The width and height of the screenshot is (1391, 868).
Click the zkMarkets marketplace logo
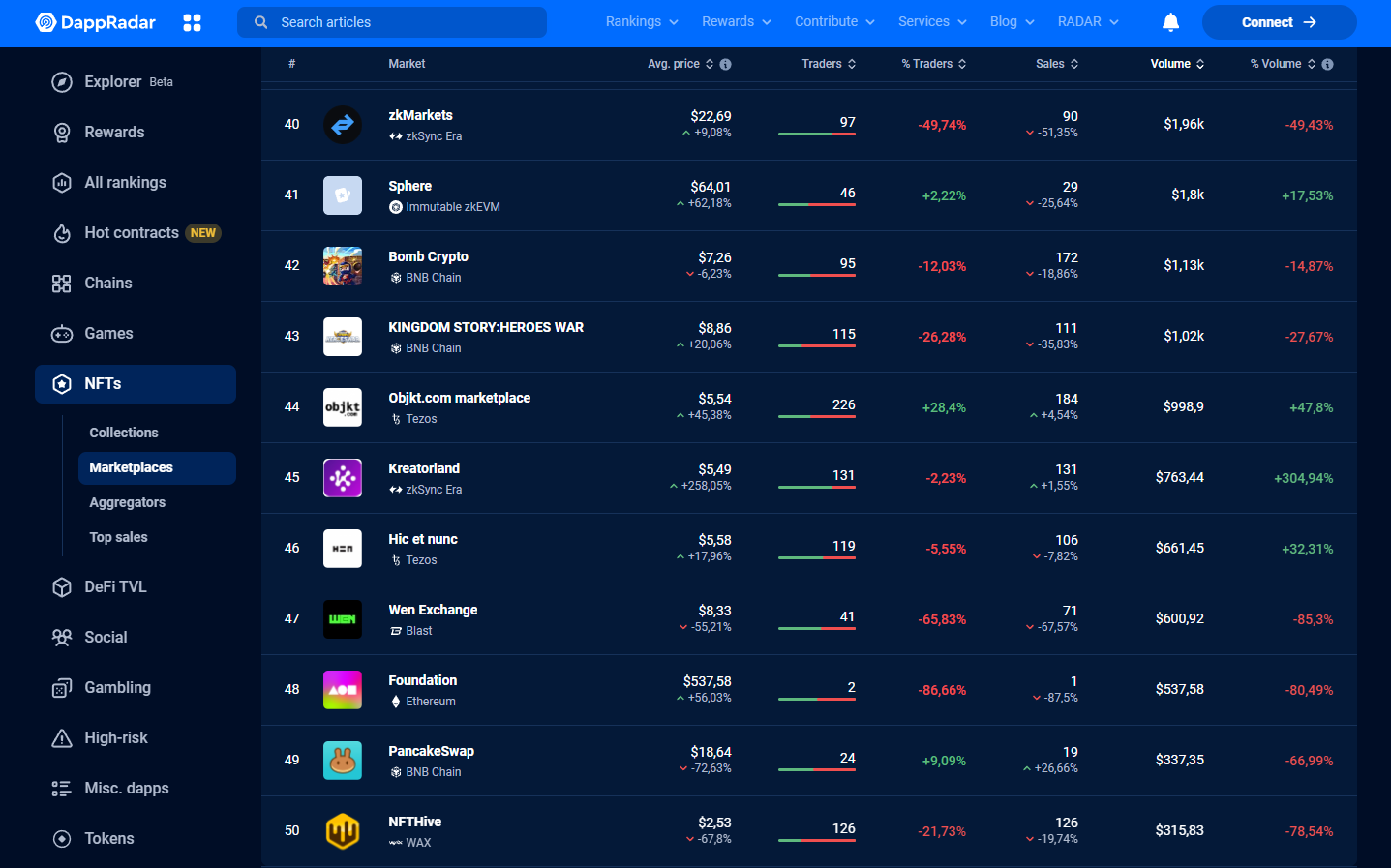(x=343, y=125)
